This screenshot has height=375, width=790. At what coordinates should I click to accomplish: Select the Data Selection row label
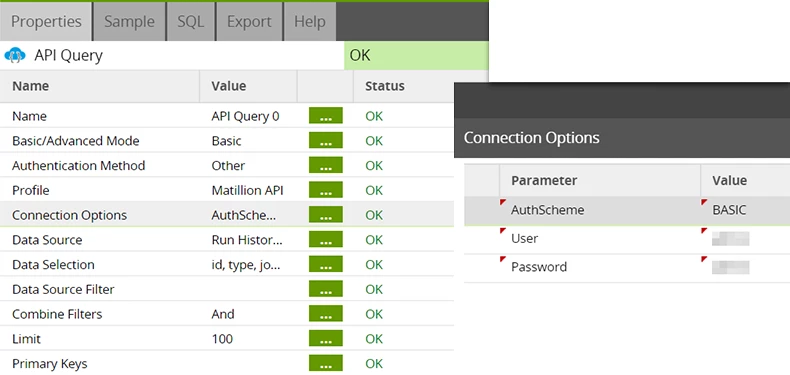coord(53,265)
